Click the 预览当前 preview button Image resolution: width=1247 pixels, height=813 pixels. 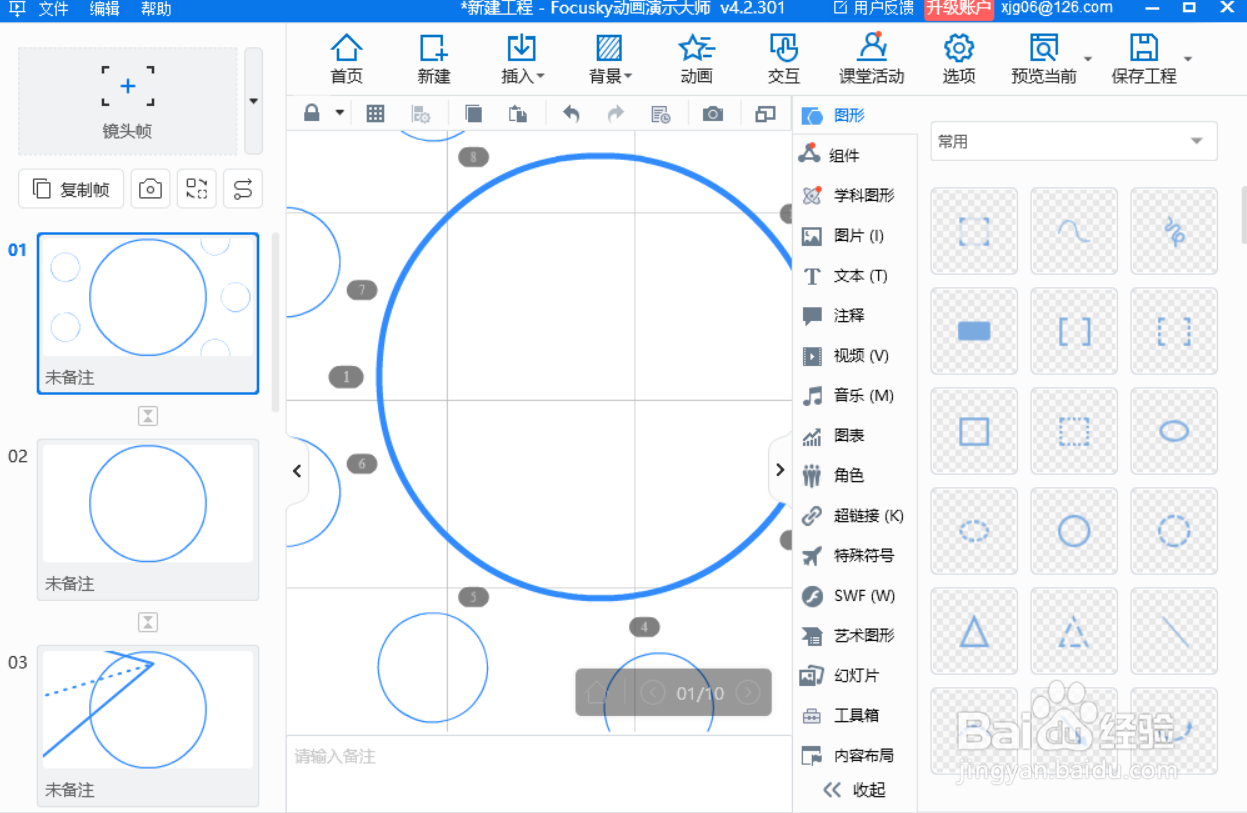[1043, 59]
